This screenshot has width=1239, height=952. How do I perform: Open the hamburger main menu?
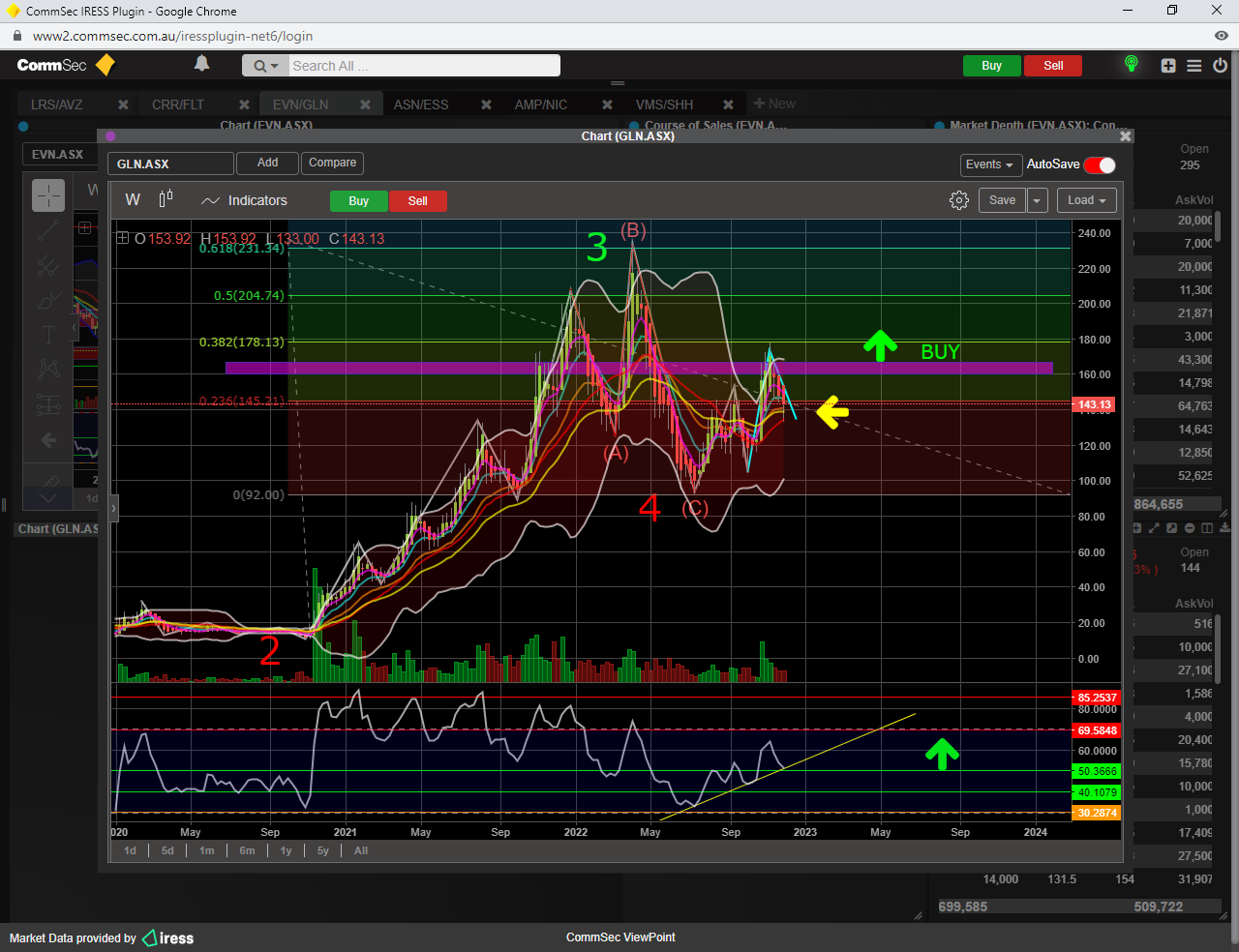click(1194, 66)
